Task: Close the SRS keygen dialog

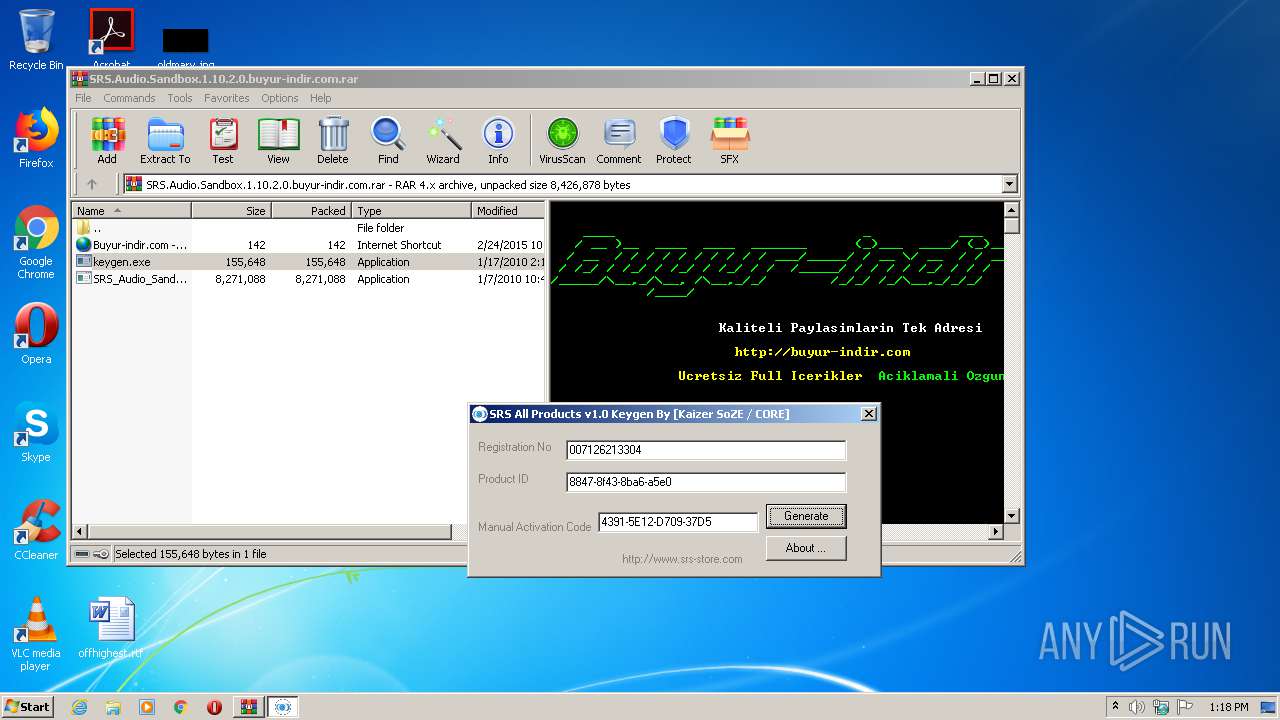Action: pyautogui.click(x=868, y=414)
